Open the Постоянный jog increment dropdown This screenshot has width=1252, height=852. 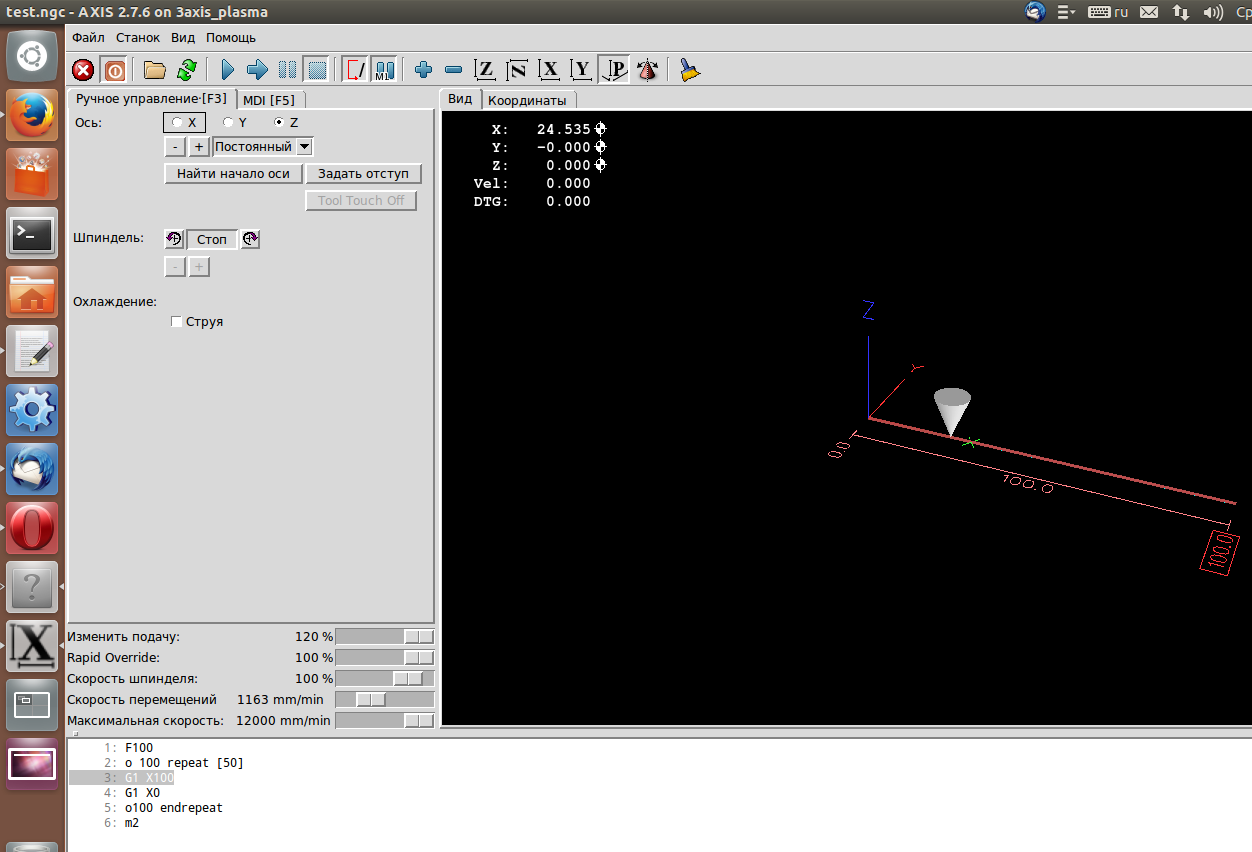coord(263,147)
